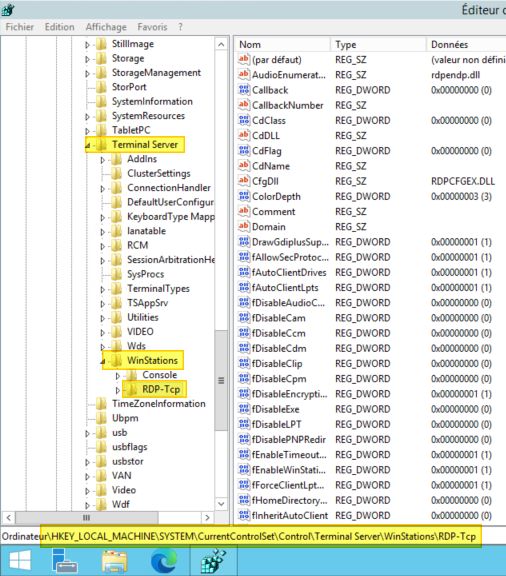The height and width of the screenshot is (576, 506).
Task: Click the tree horizontal scrollbar thumb
Action: [x=87, y=518]
